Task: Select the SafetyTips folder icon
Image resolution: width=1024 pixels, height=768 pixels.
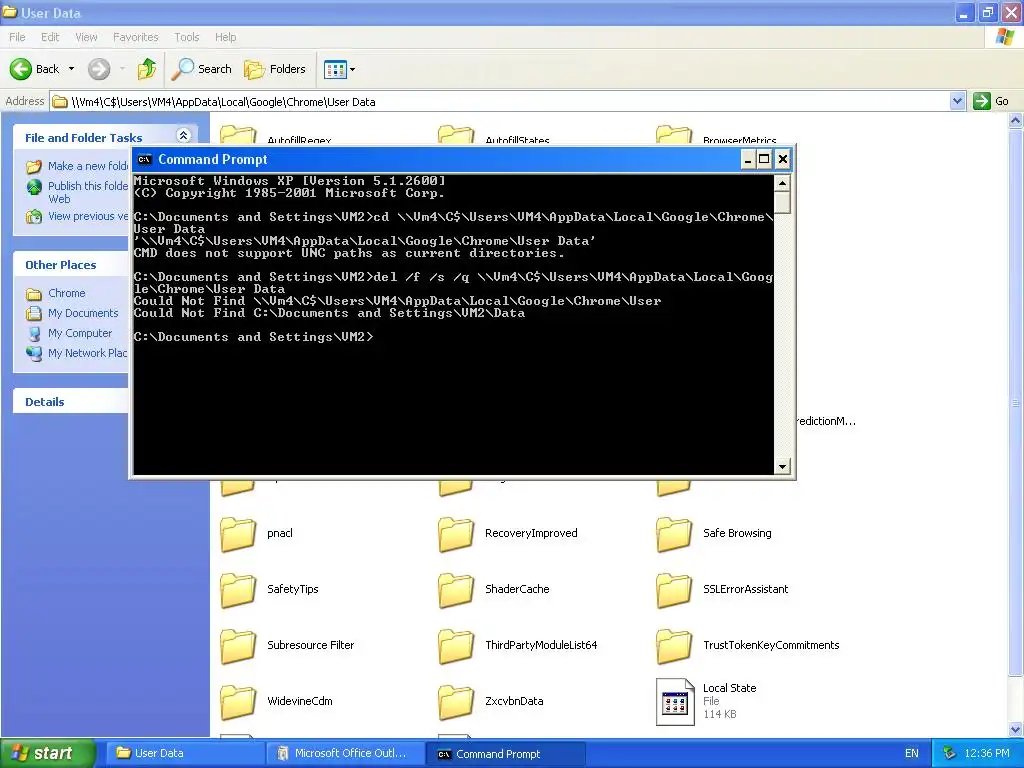Action: (x=238, y=590)
